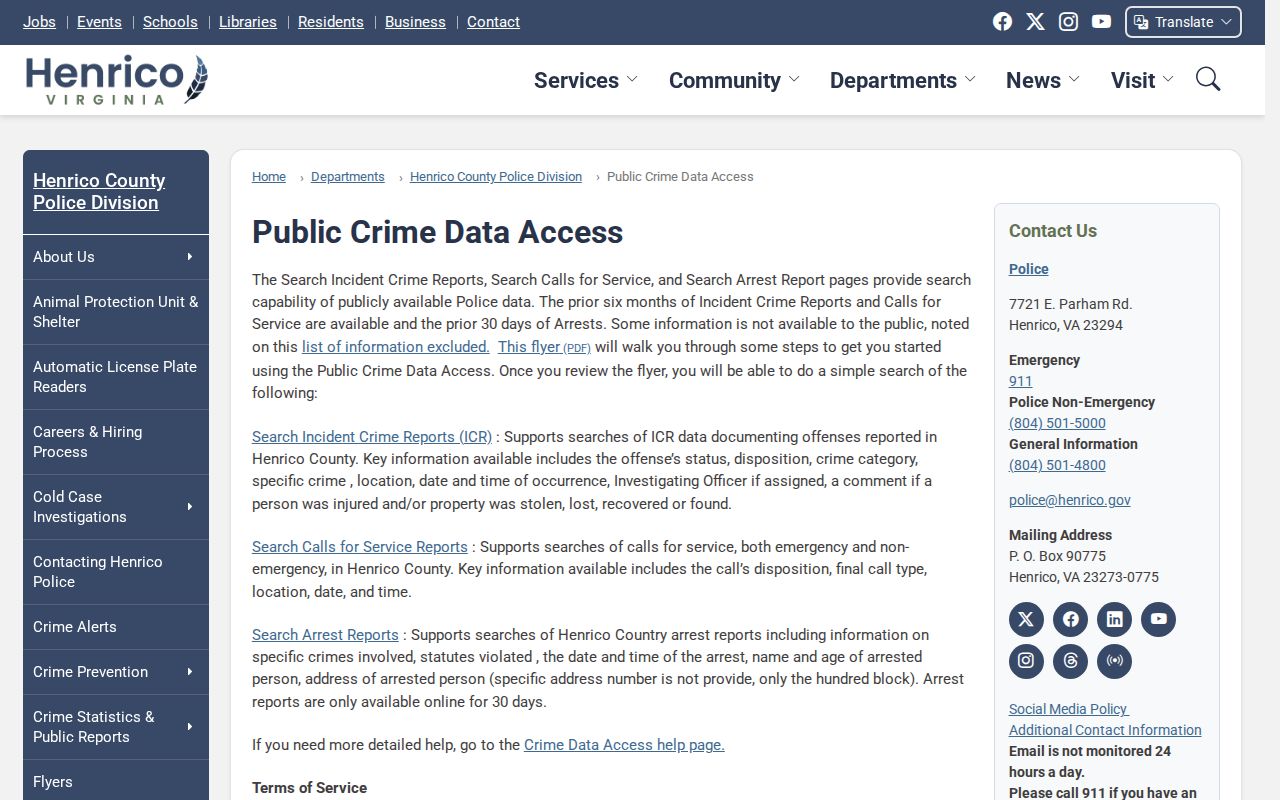Open X (Twitter) icon in top bar
The width and height of the screenshot is (1280, 800).
click(x=1035, y=22)
